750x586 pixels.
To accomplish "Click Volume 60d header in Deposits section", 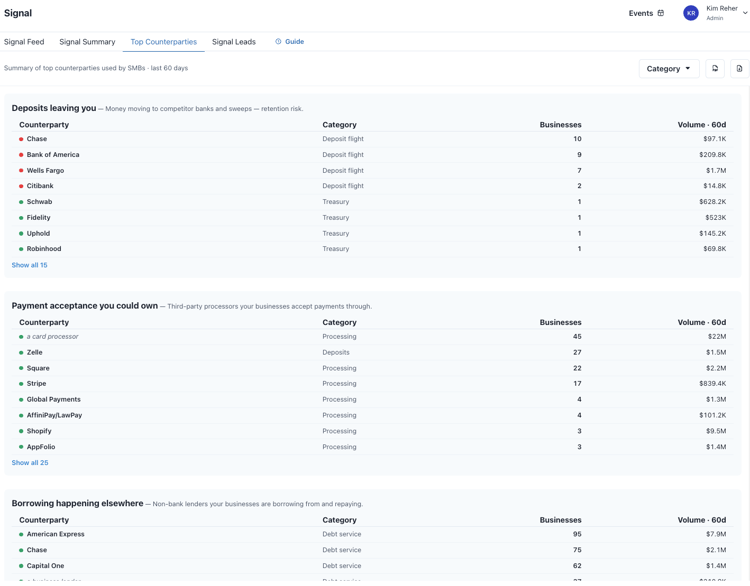I will click(702, 124).
